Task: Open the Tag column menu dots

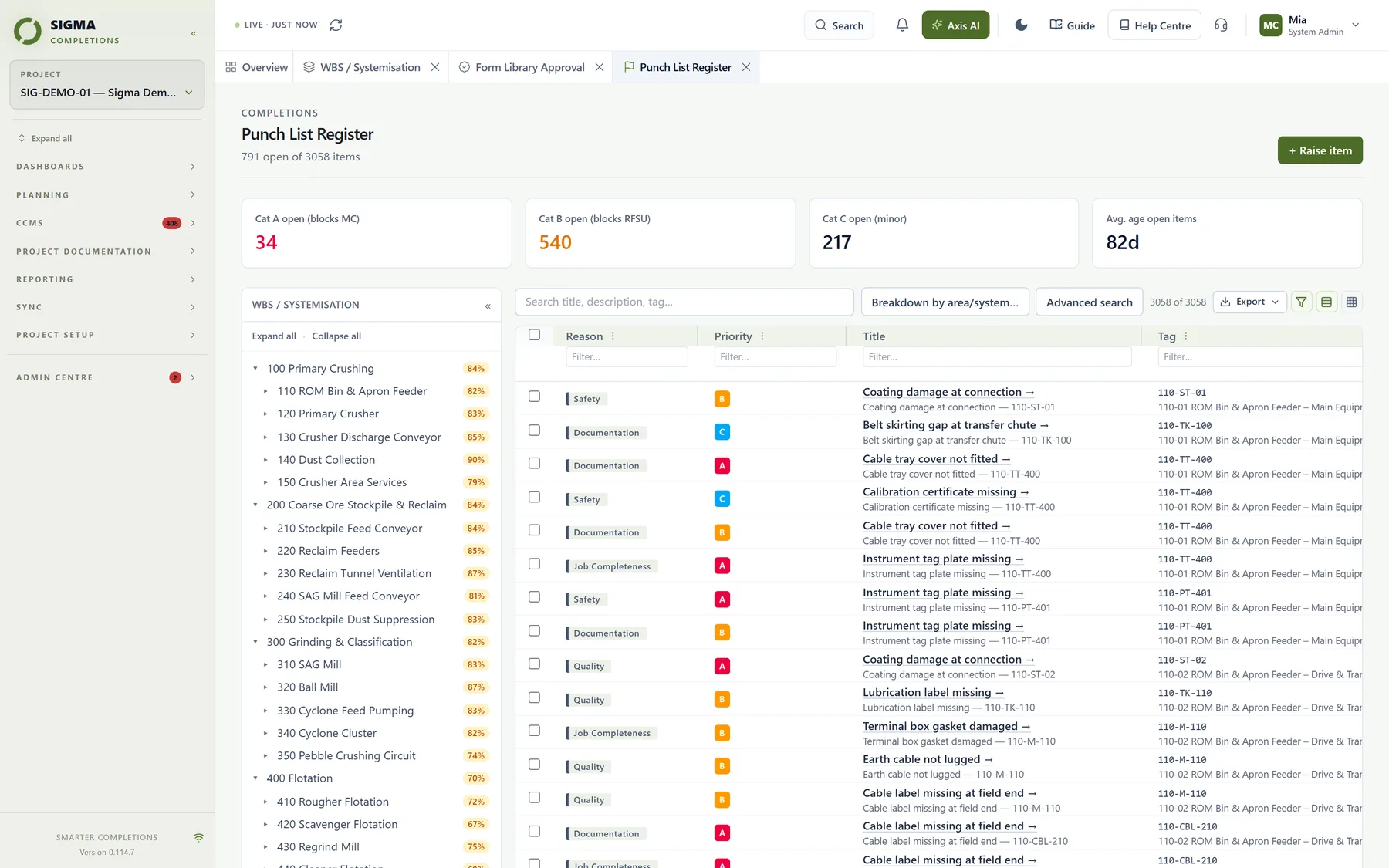Action: pyautogui.click(x=1186, y=336)
